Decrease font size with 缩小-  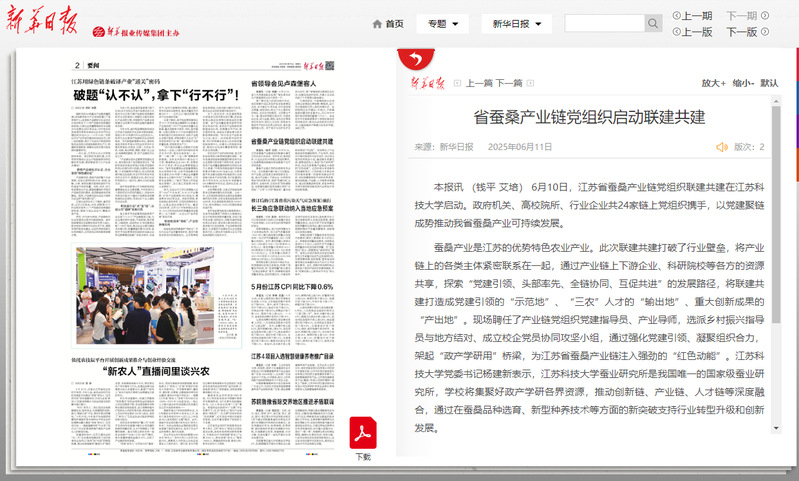[742, 83]
